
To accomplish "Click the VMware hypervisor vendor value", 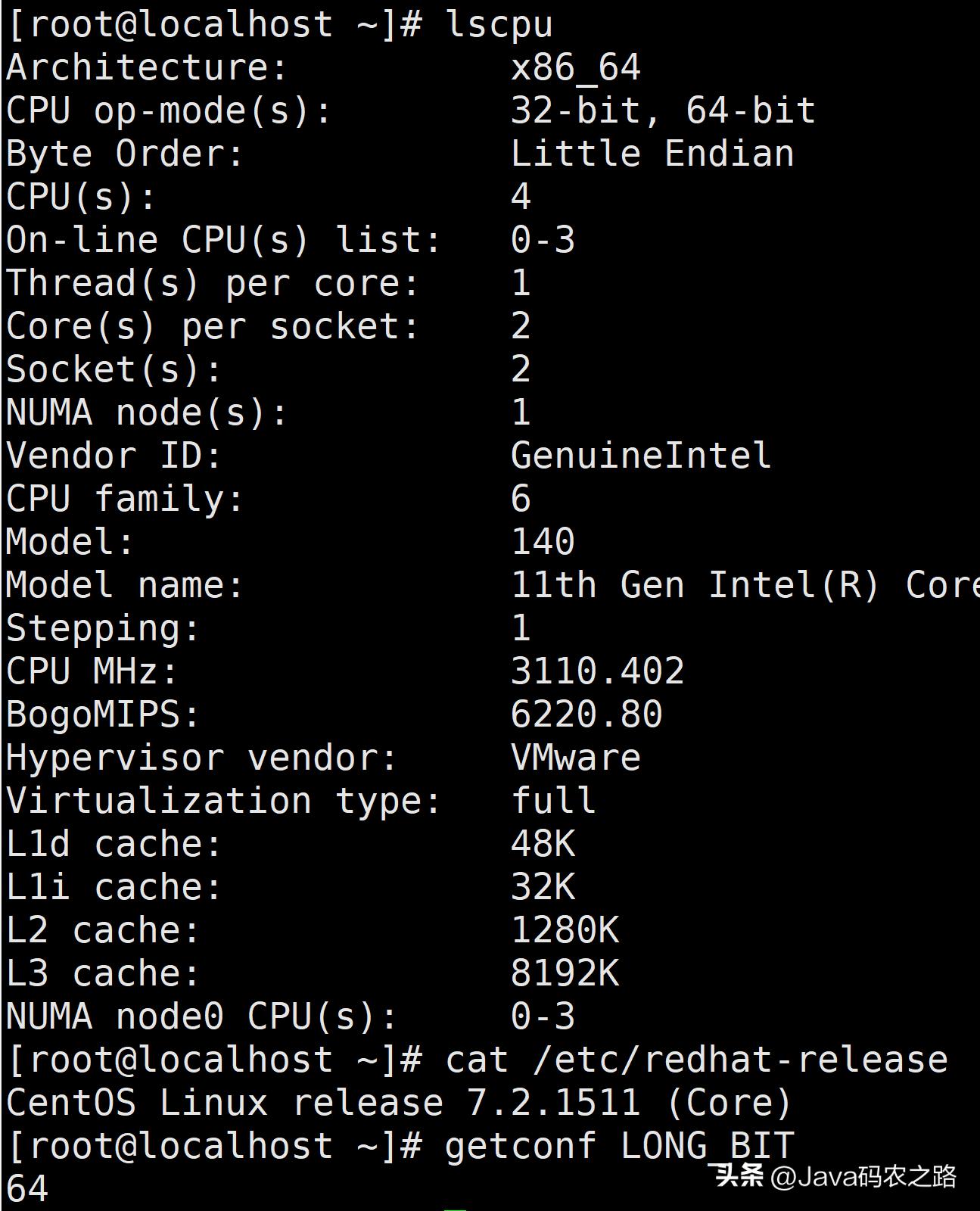I will 576,758.
